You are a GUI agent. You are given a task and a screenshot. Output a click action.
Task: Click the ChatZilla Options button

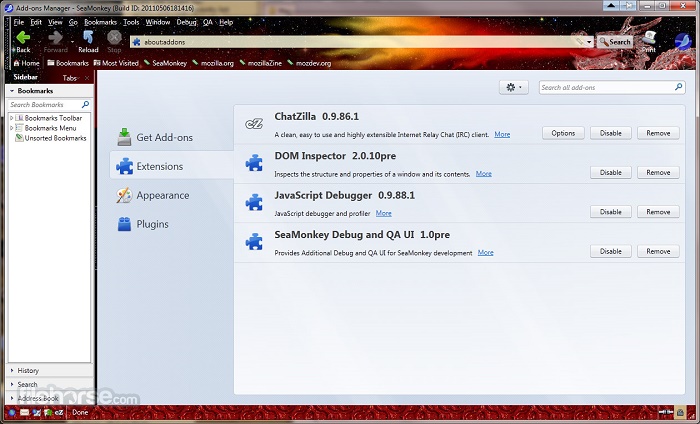(x=563, y=133)
